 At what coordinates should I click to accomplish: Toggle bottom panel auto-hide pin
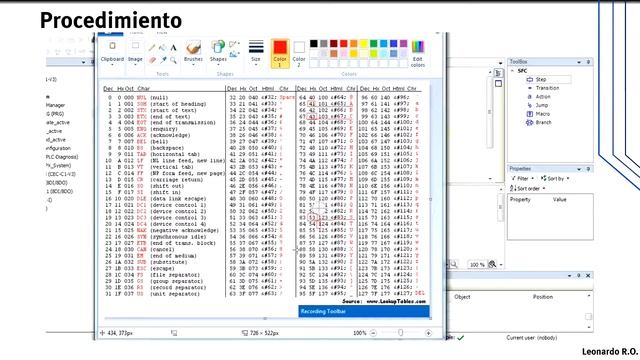click(578, 276)
